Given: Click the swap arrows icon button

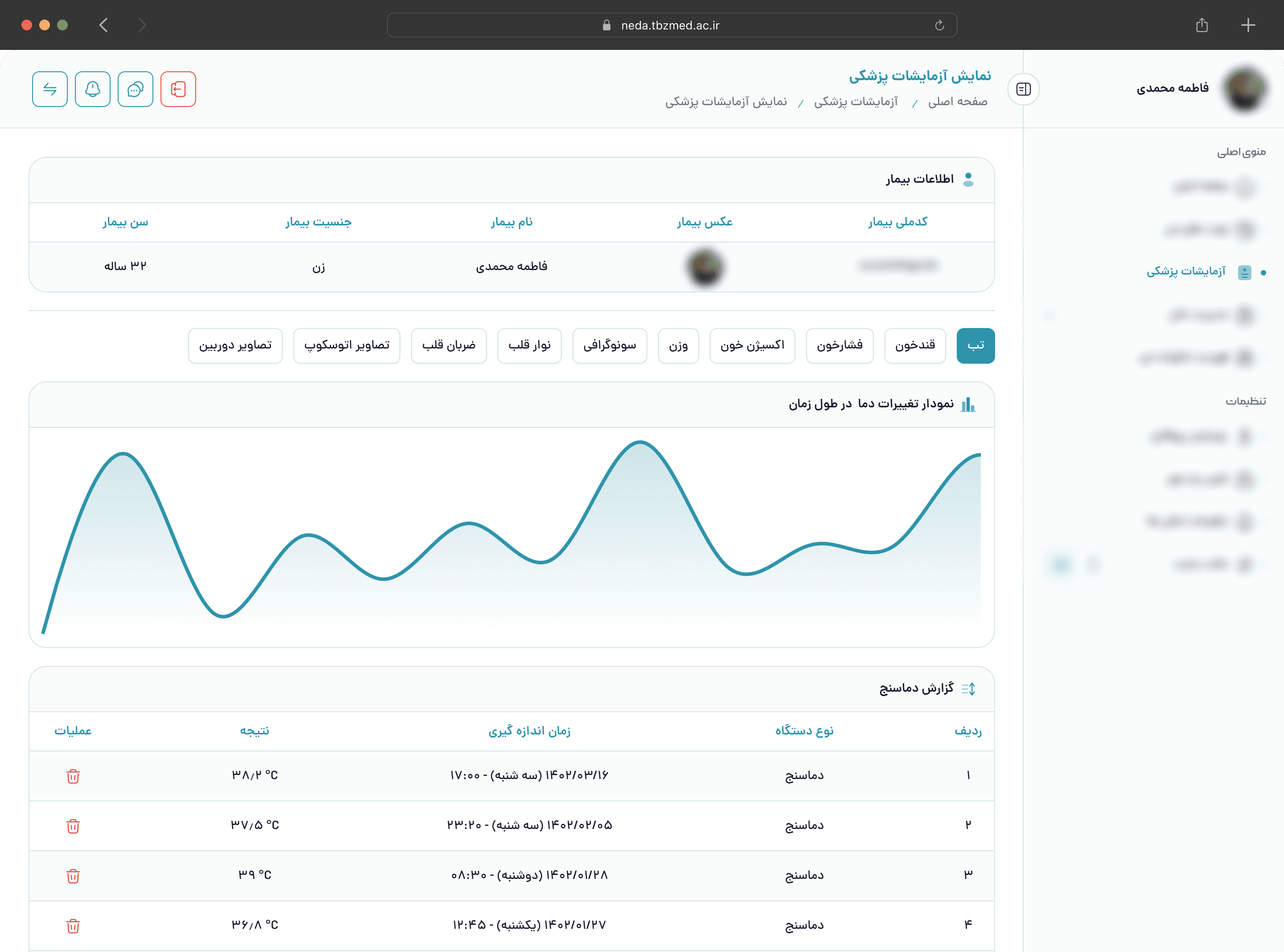Looking at the screenshot, I should click(50, 89).
